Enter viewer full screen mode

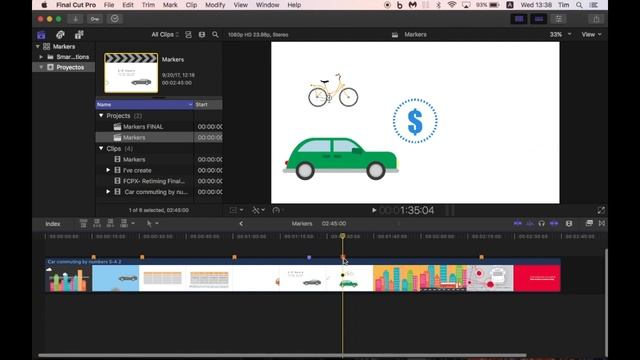pos(601,210)
